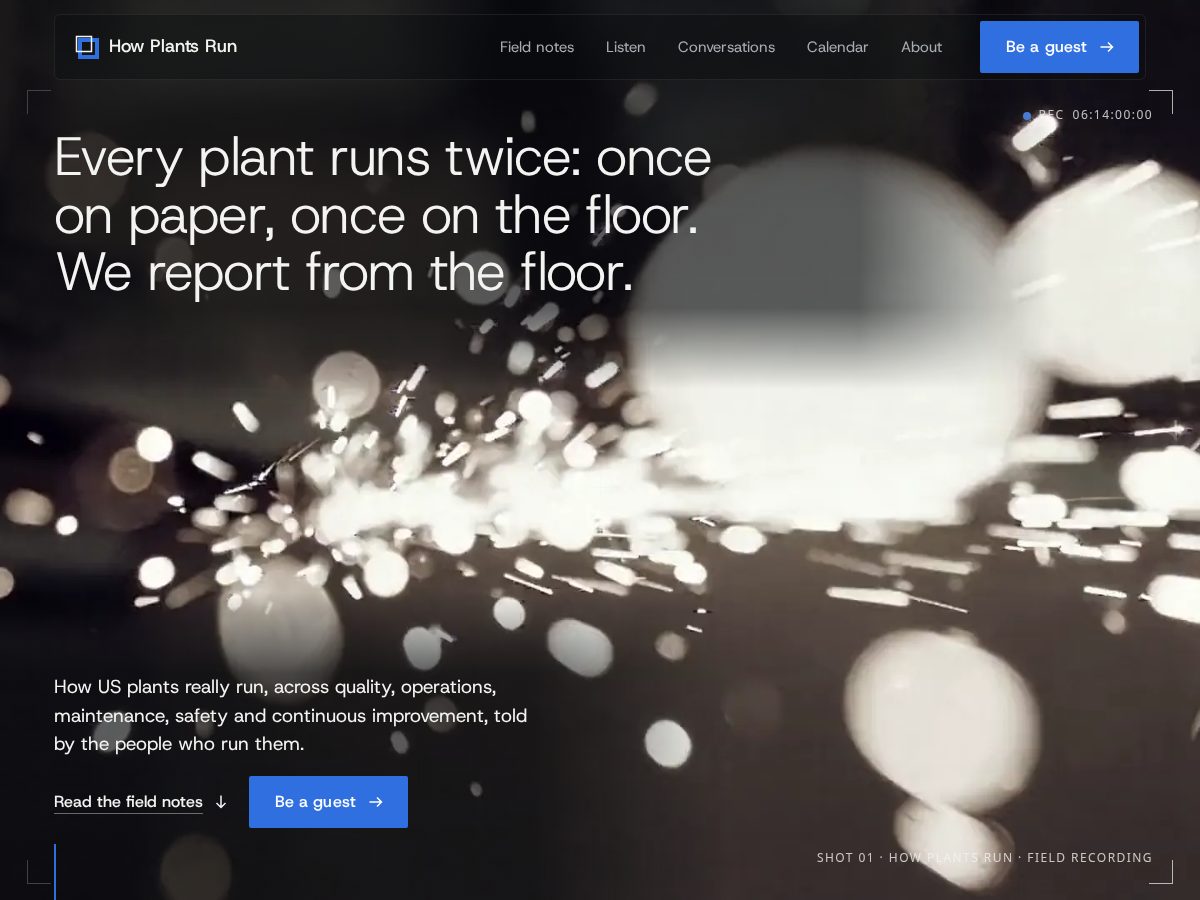
Task: Go to the Listen nav item
Action: (626, 47)
